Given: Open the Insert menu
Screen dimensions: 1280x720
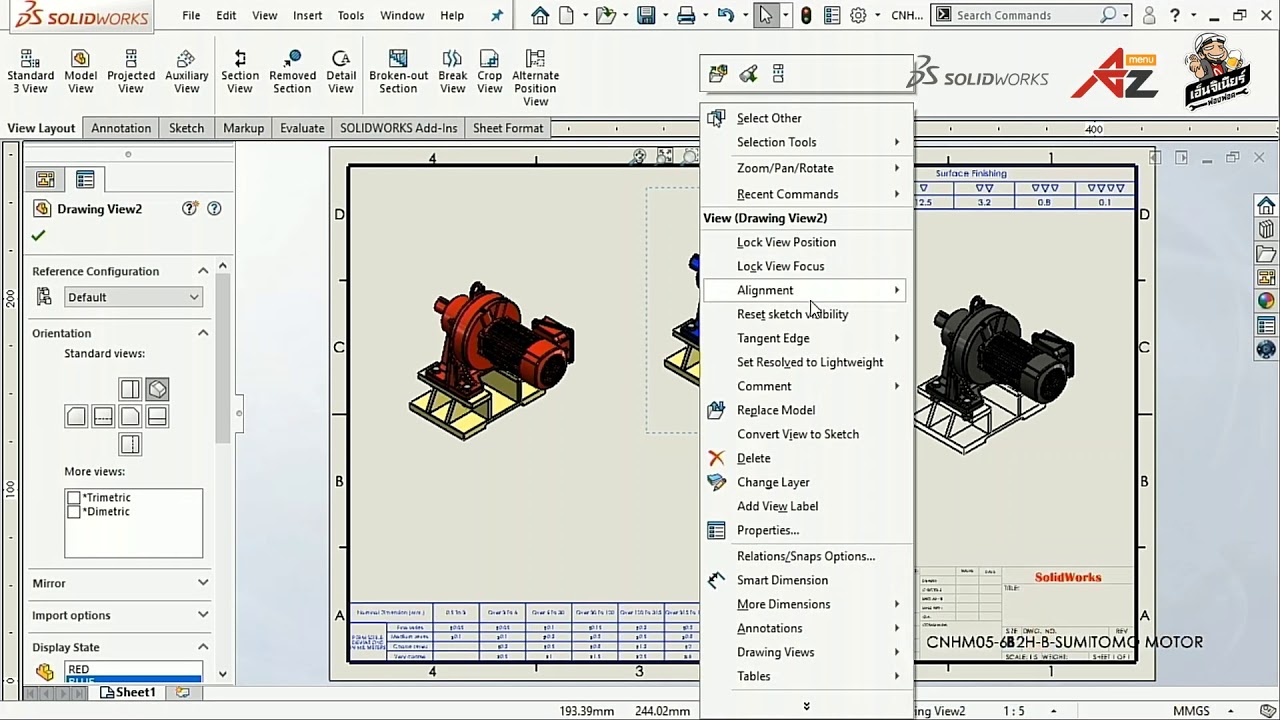Looking at the screenshot, I should [307, 15].
